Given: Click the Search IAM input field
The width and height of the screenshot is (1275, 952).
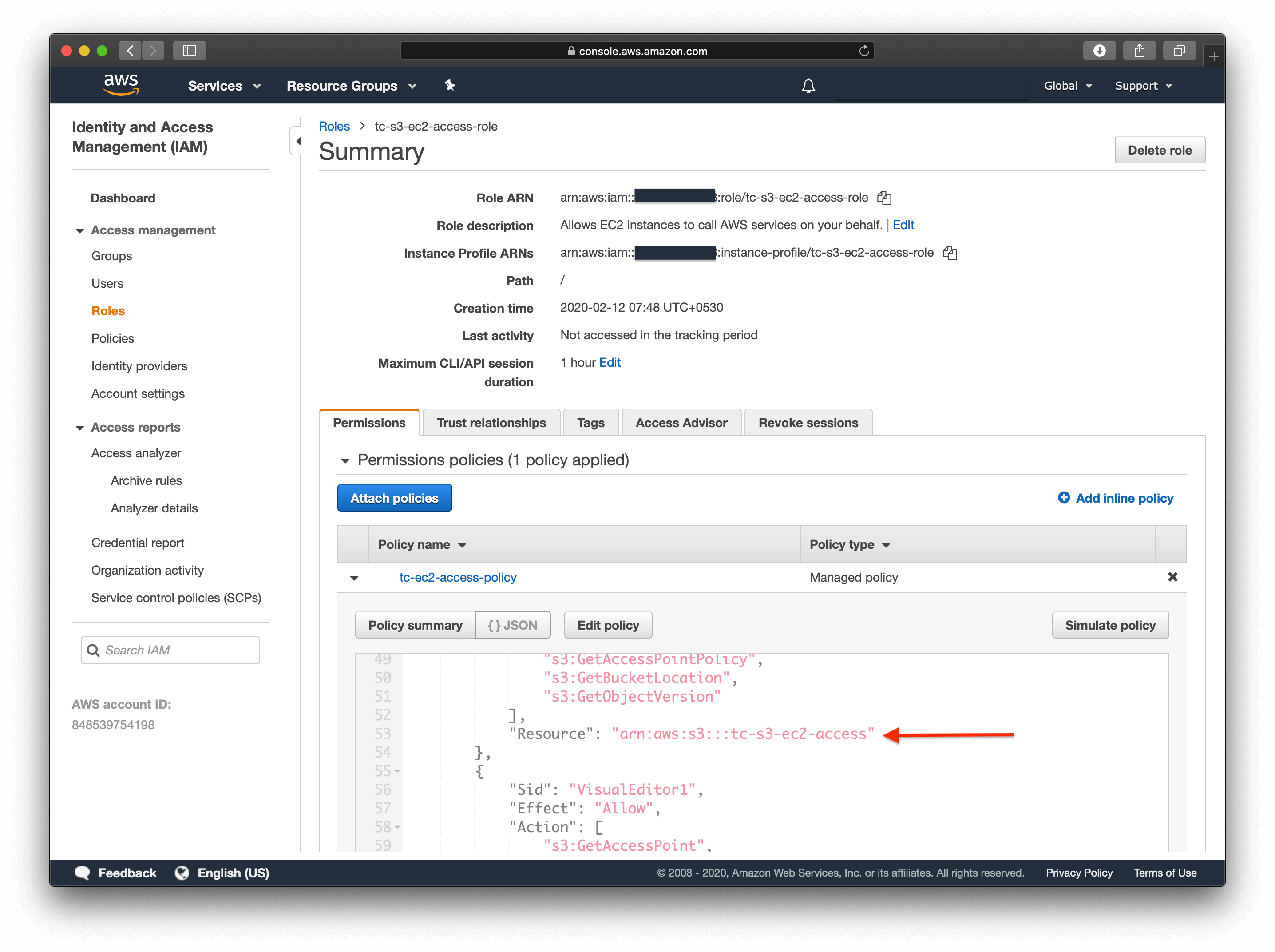Looking at the screenshot, I should pyautogui.click(x=170, y=650).
